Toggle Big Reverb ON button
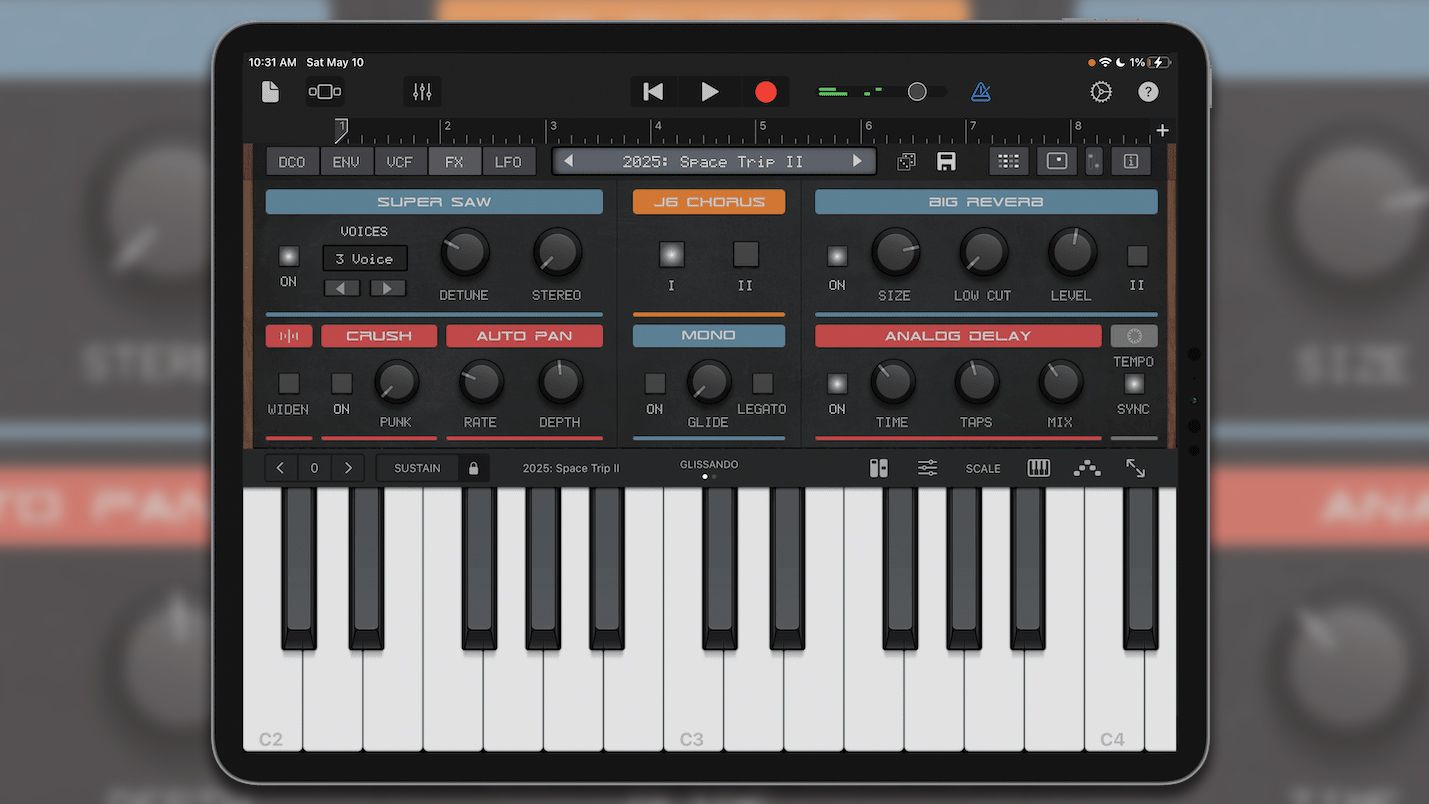Screen dimensions: 1429x804 (x=837, y=256)
